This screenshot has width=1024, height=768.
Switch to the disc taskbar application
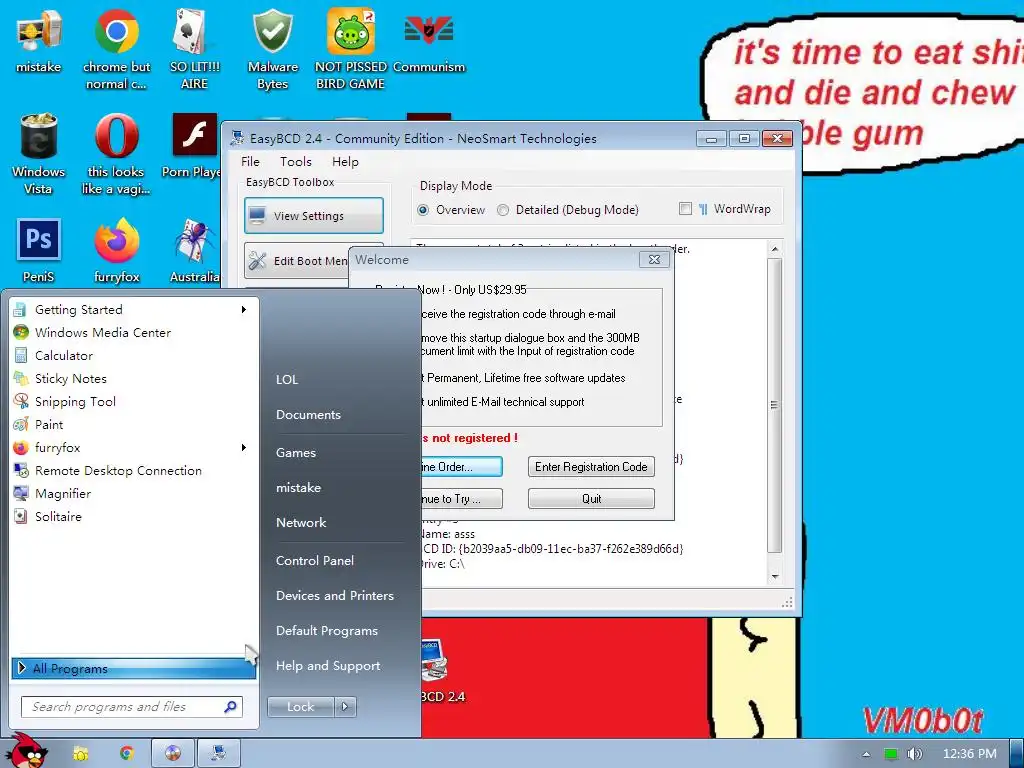tap(173, 754)
